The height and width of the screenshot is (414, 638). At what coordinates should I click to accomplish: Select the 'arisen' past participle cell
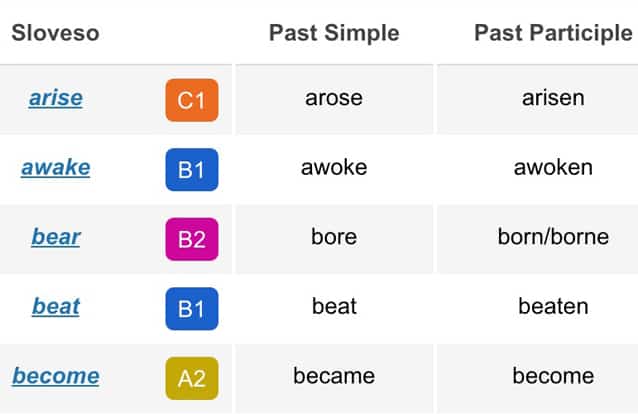tap(538, 99)
